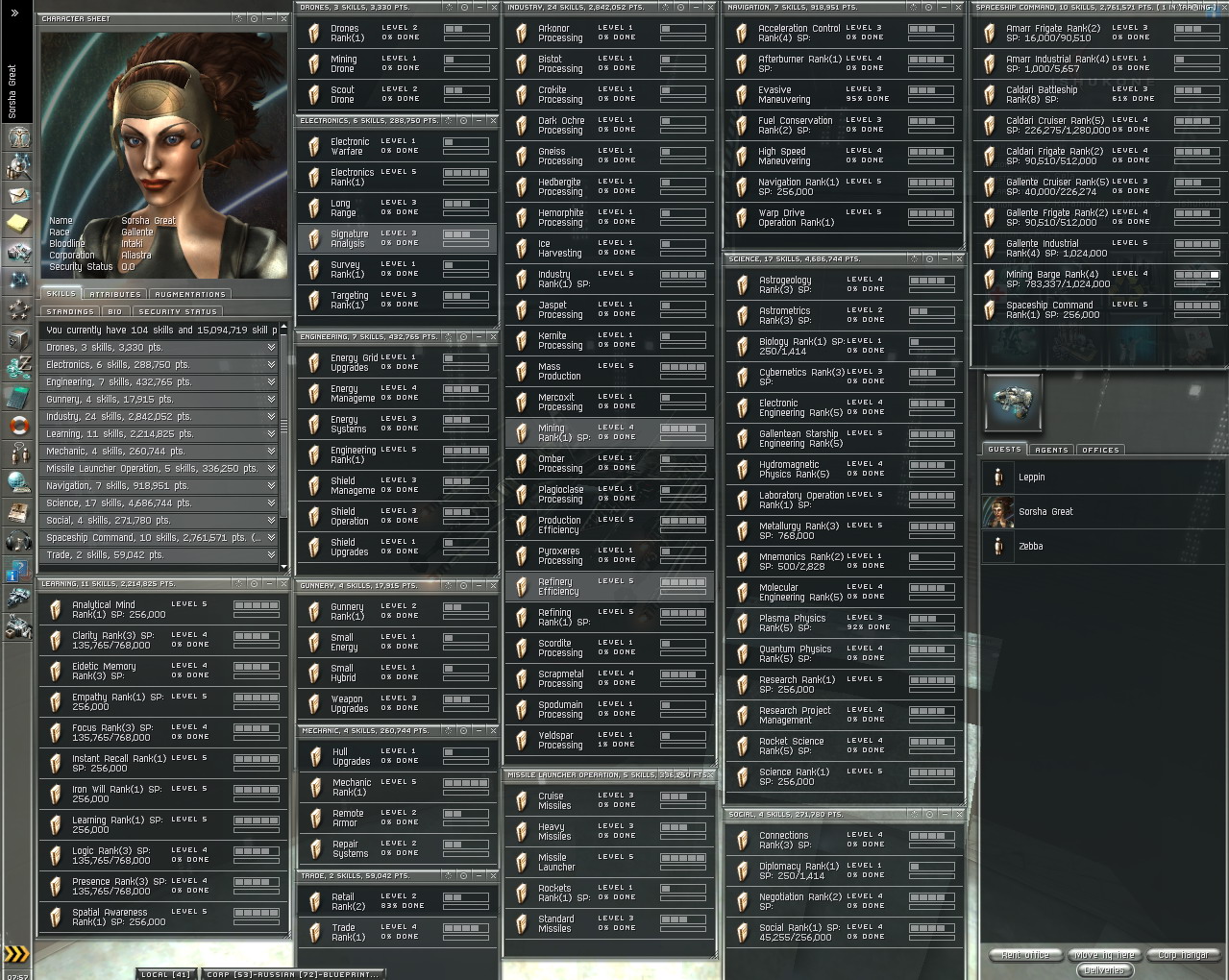Toggle the circle pin in Learning window header
The image size is (1229, 980).
point(254,583)
